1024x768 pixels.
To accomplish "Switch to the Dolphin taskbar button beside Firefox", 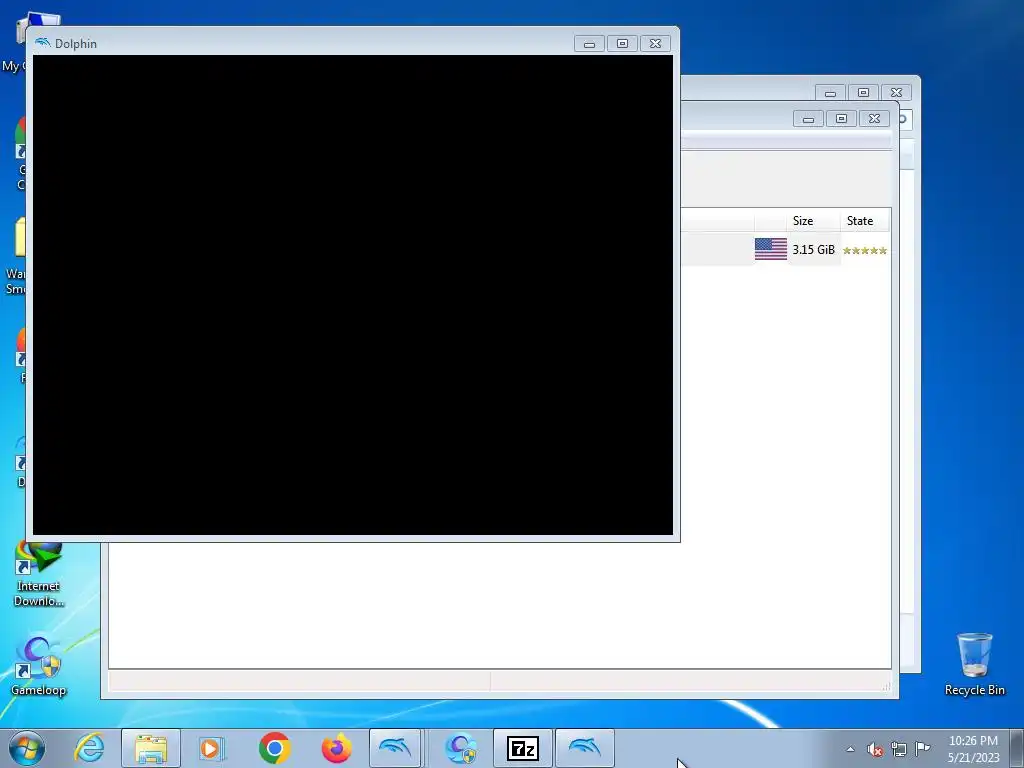I will tap(396, 748).
